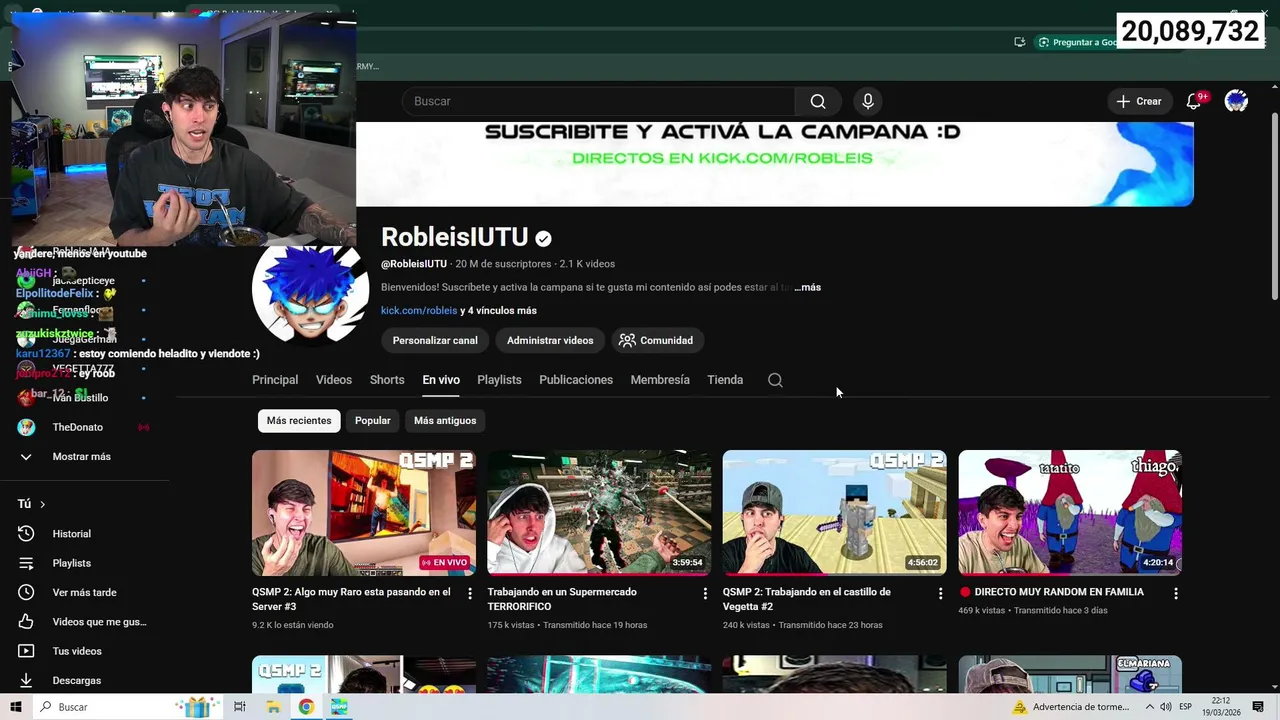Switch to the Shorts tab

click(387, 380)
